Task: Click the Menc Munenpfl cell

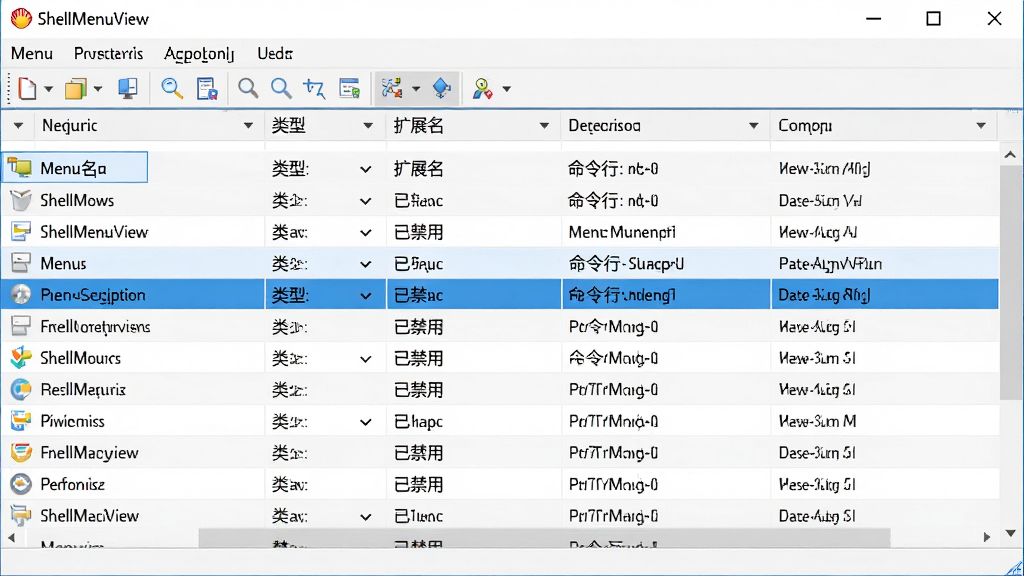Action: coord(622,232)
